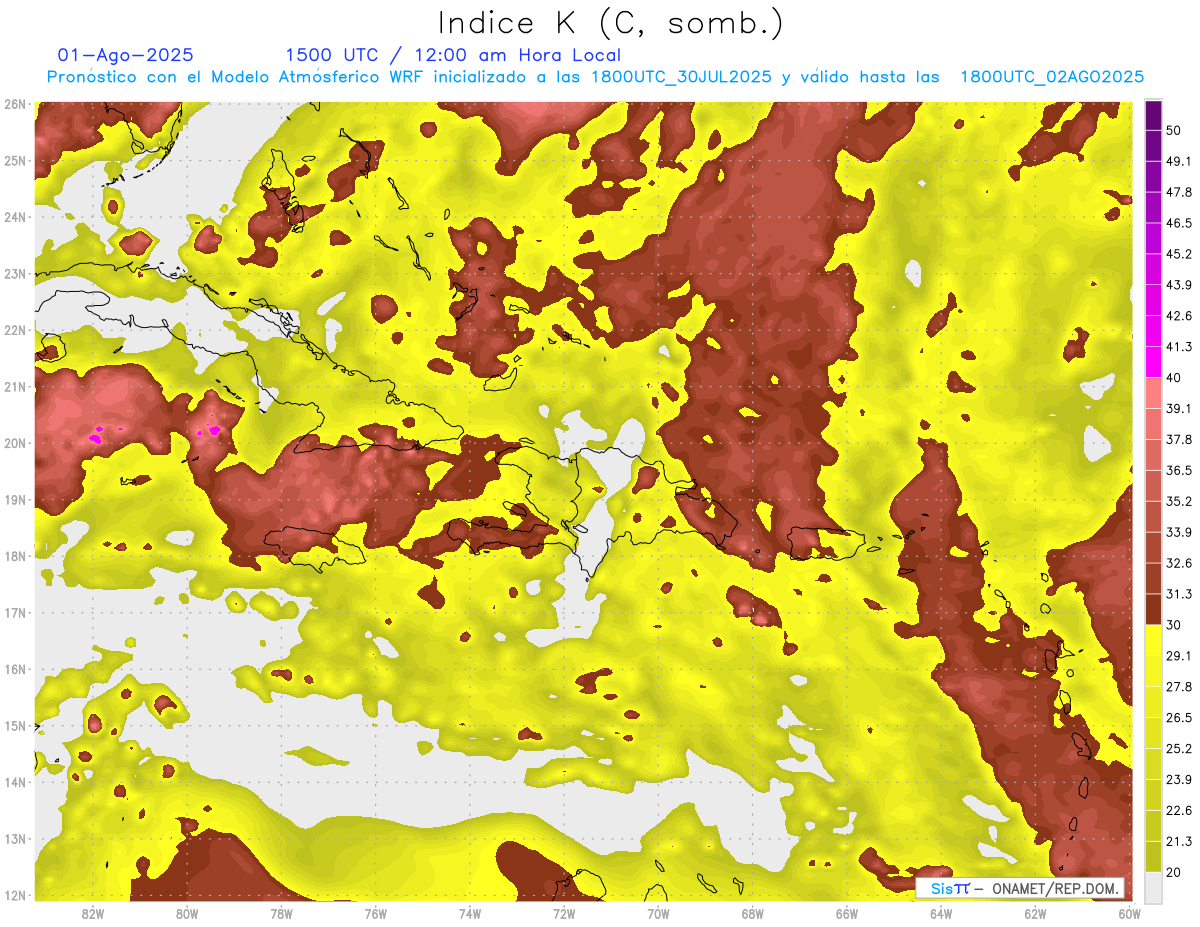Click the latitude label "14N"

(15, 782)
